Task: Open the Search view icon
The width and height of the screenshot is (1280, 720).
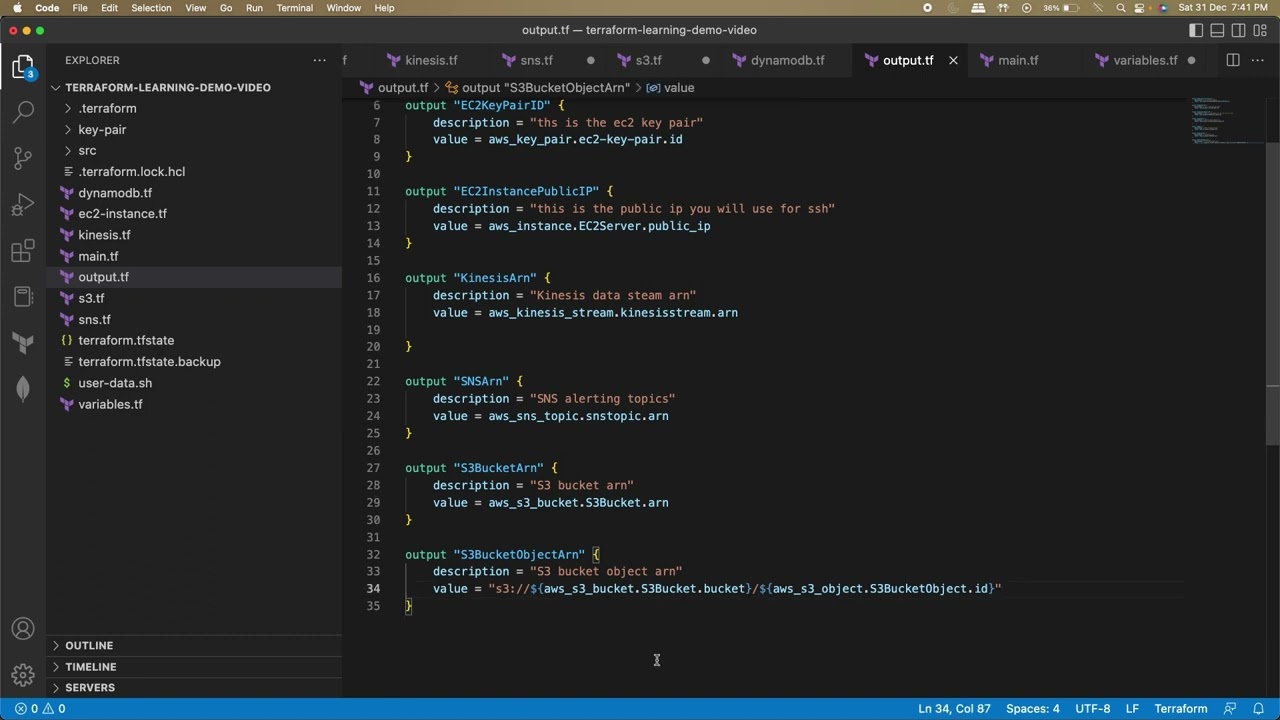Action: point(23,112)
